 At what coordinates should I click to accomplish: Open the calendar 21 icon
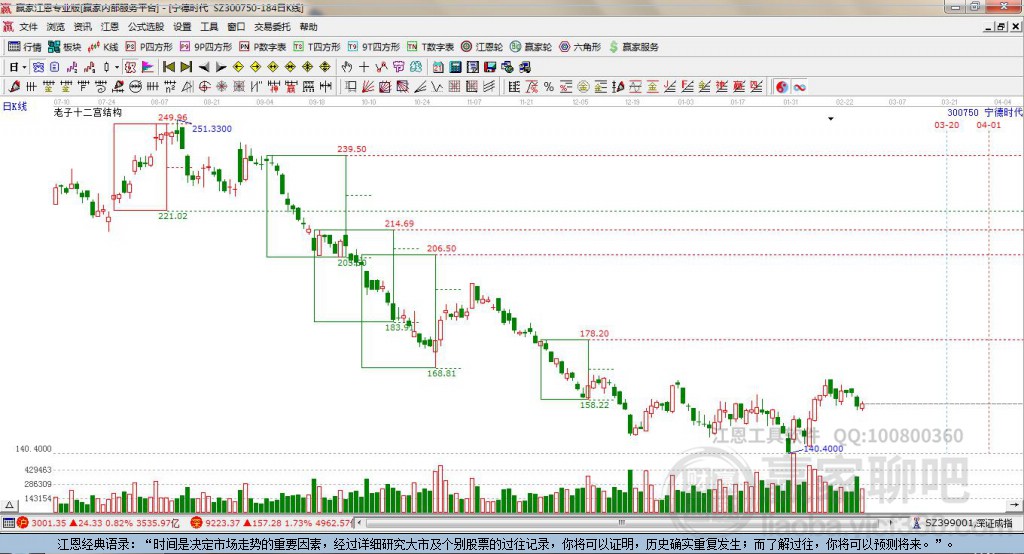point(438,67)
